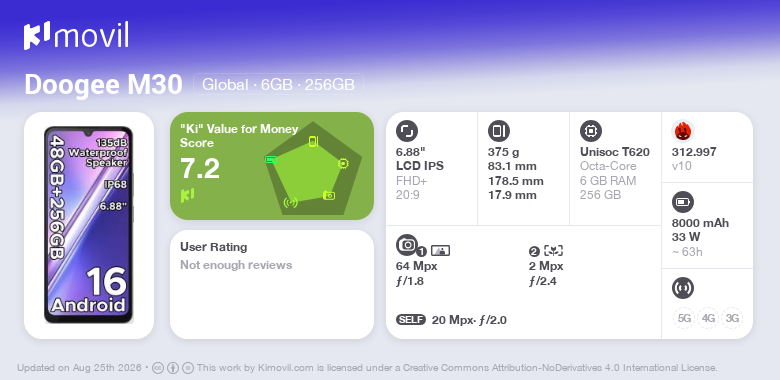Click the macro camera flower icon

coord(553,251)
